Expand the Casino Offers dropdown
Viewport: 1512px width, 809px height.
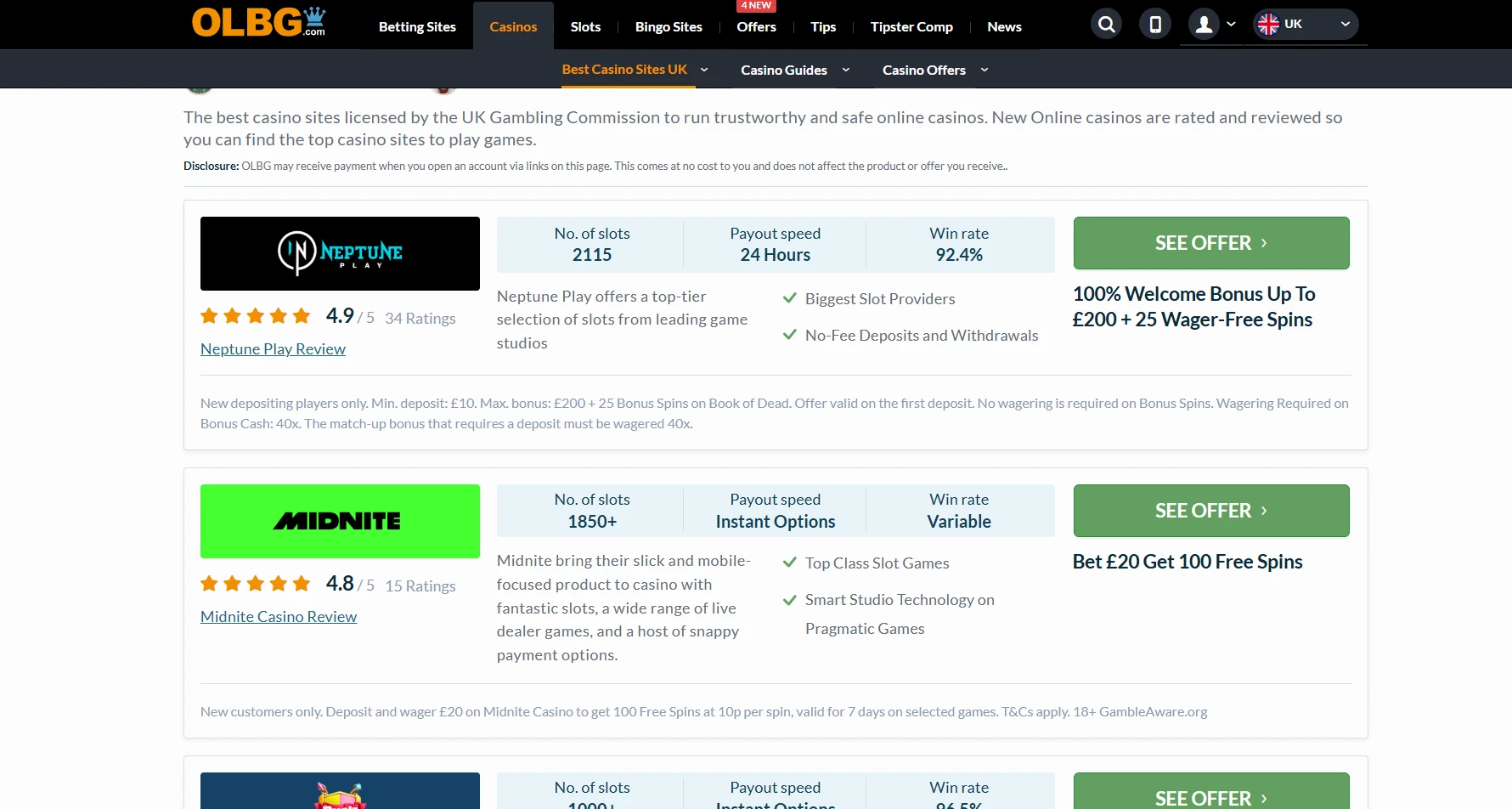pyautogui.click(x=984, y=70)
